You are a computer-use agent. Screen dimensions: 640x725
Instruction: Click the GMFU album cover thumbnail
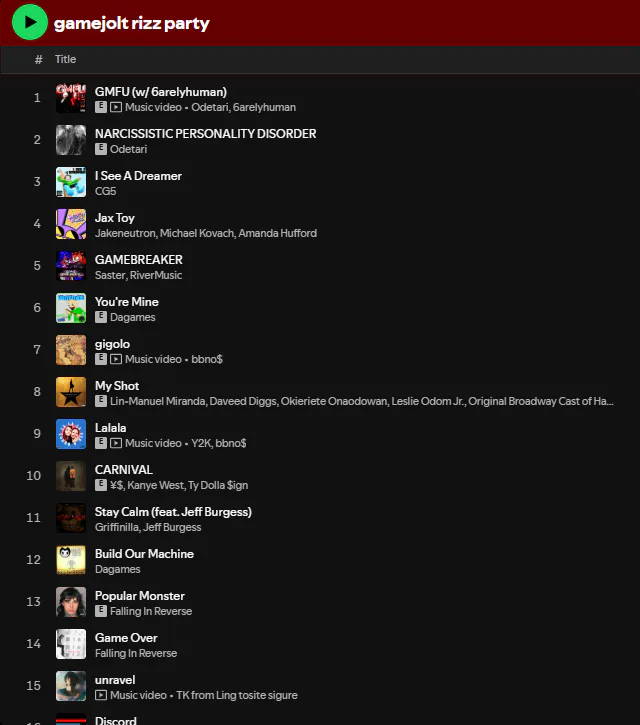pos(71,98)
